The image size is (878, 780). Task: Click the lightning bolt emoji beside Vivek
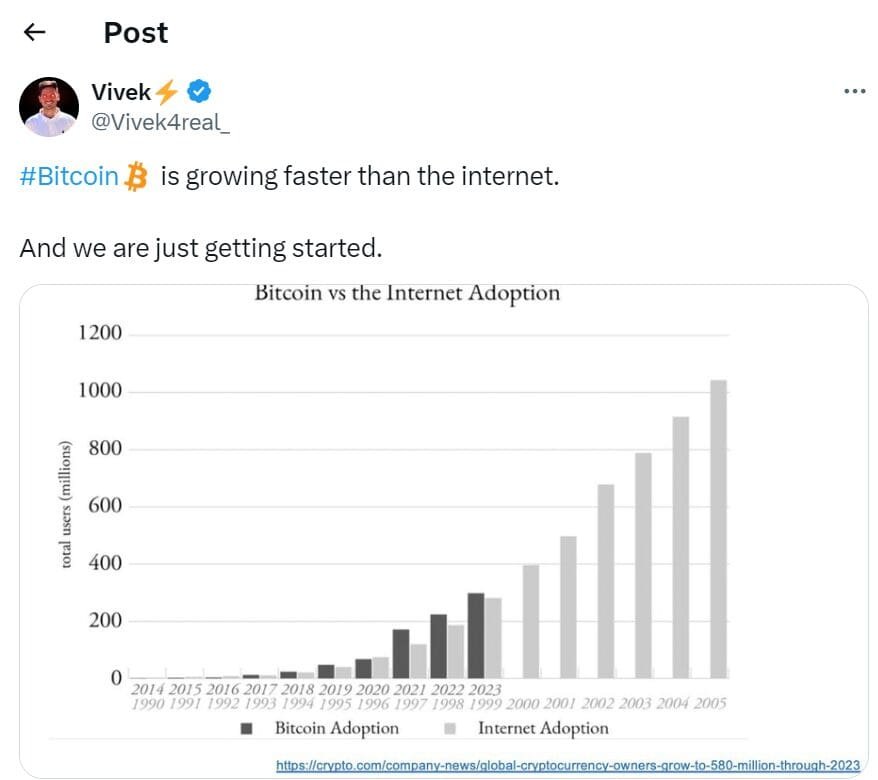point(167,93)
